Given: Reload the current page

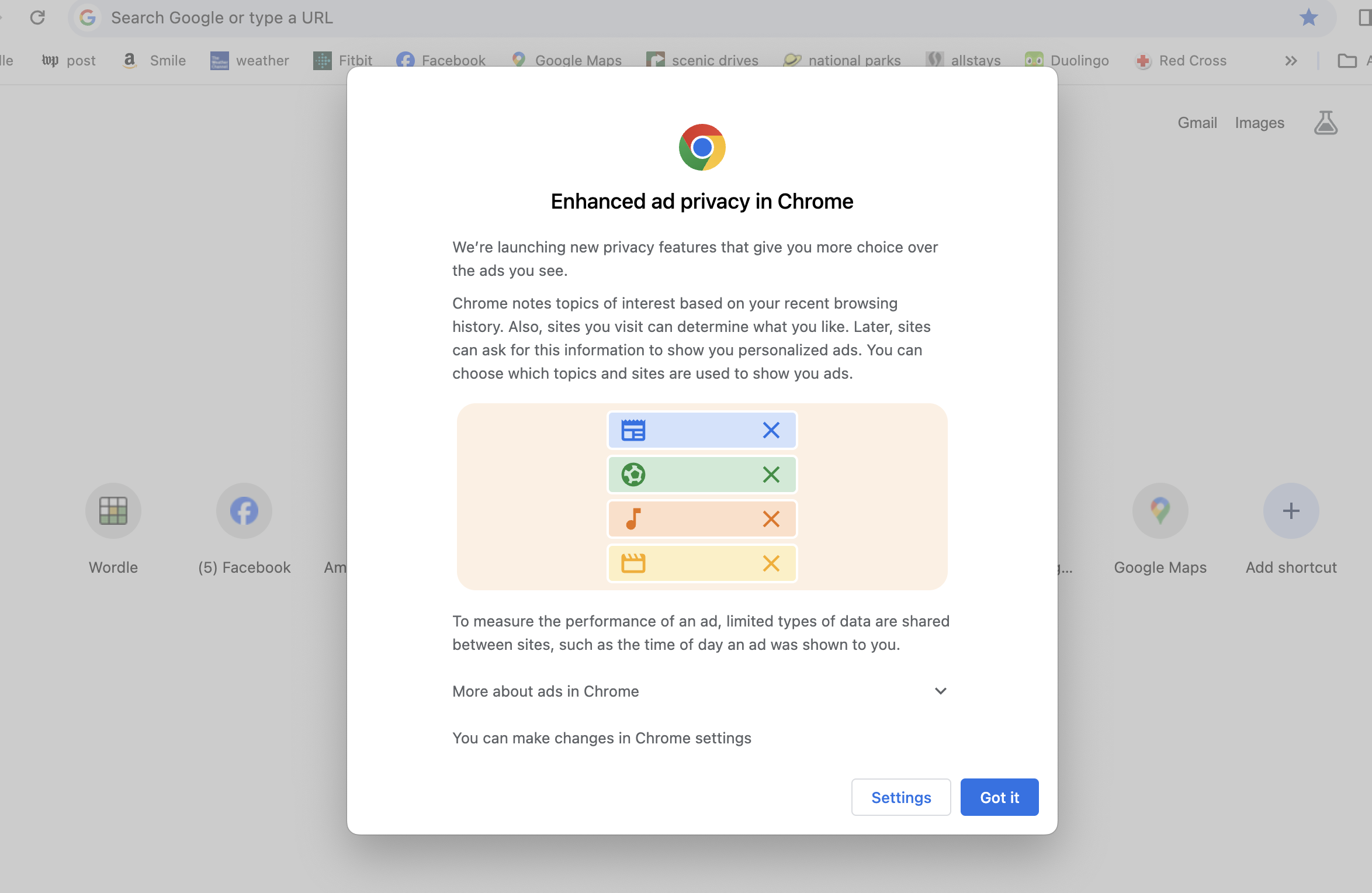Looking at the screenshot, I should 39,18.
